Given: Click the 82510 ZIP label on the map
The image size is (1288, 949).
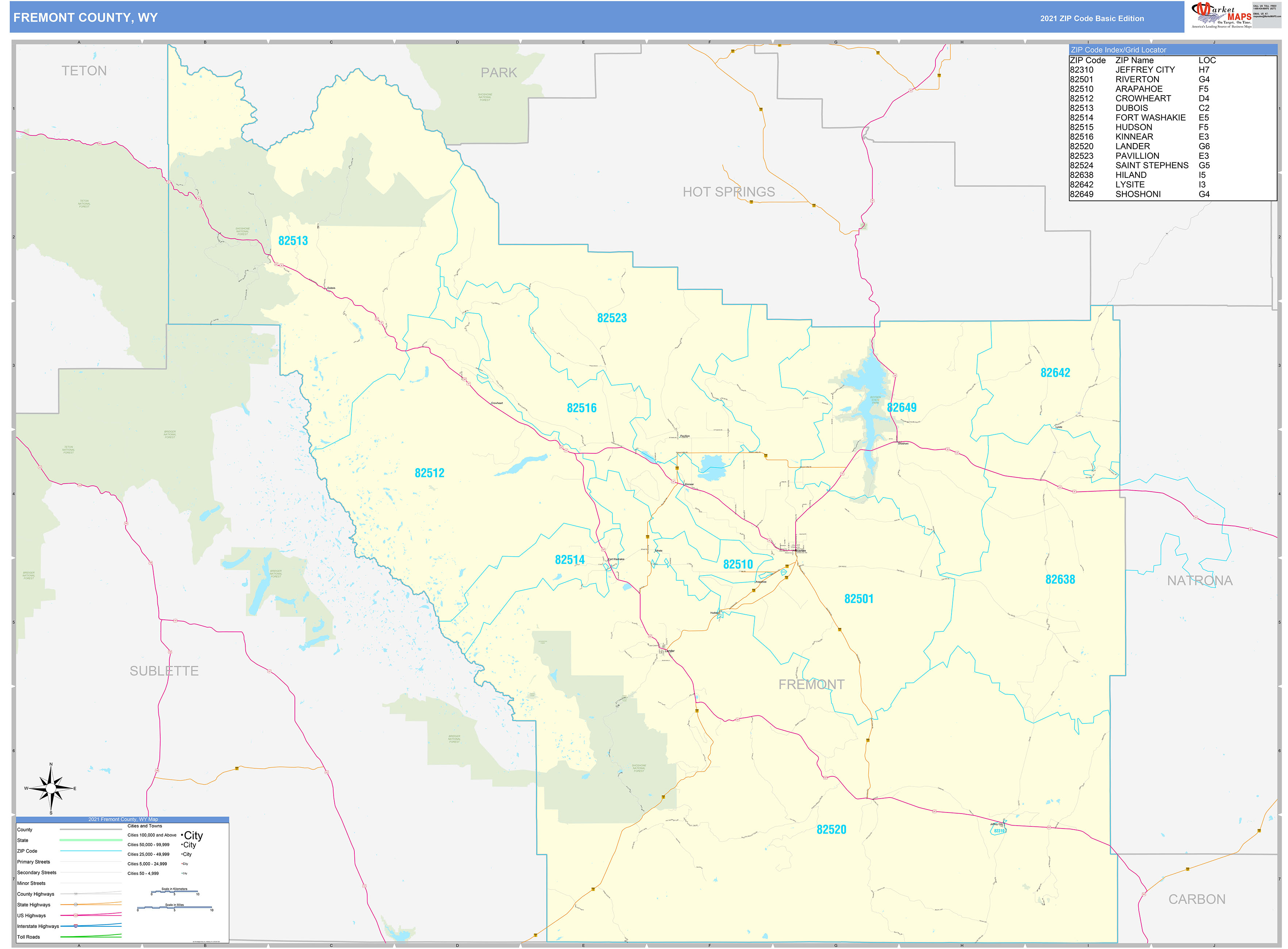Looking at the screenshot, I should click(738, 564).
